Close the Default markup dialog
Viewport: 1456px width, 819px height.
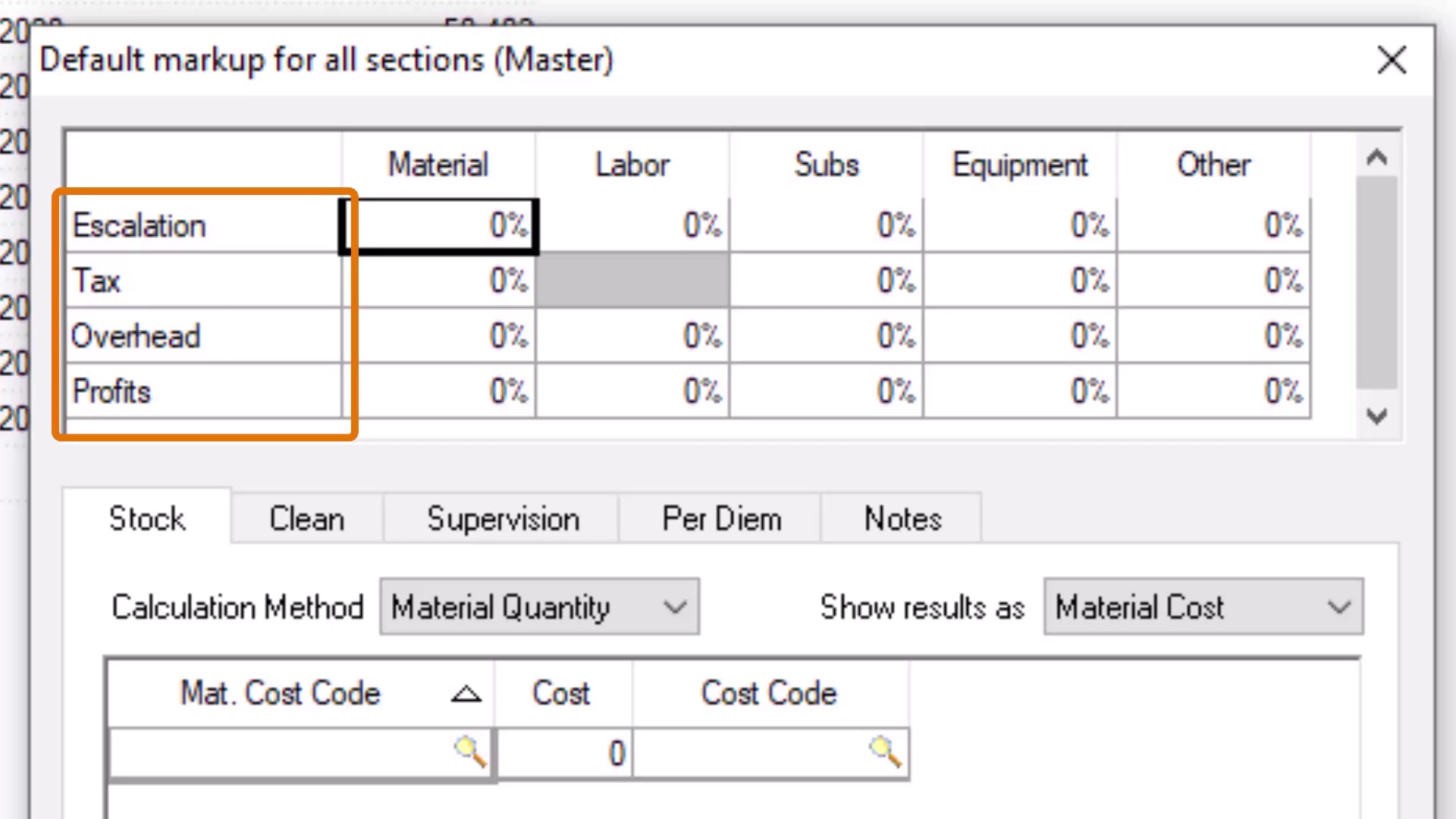click(x=1392, y=60)
